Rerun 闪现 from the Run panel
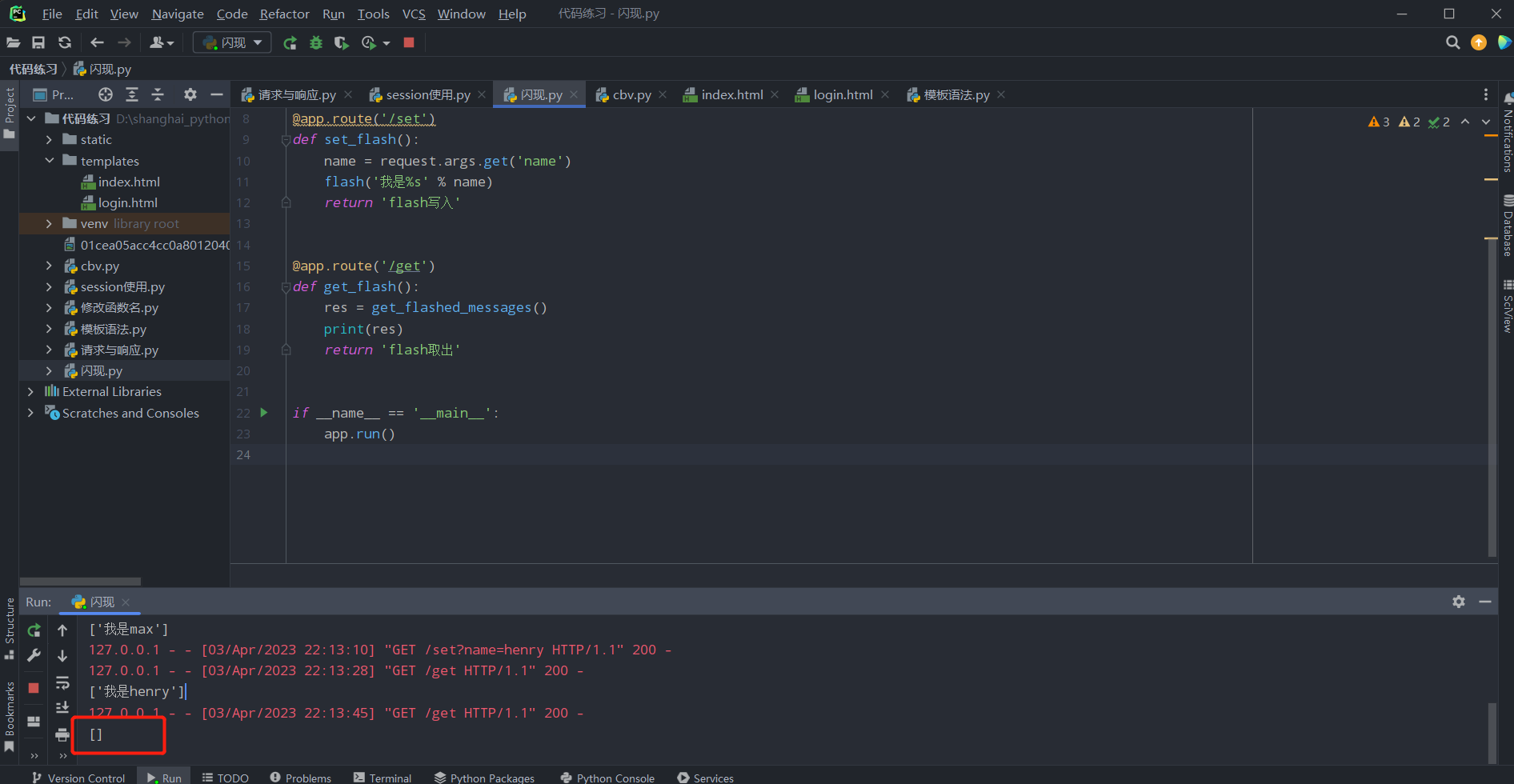This screenshot has height=784, width=1514. click(34, 630)
